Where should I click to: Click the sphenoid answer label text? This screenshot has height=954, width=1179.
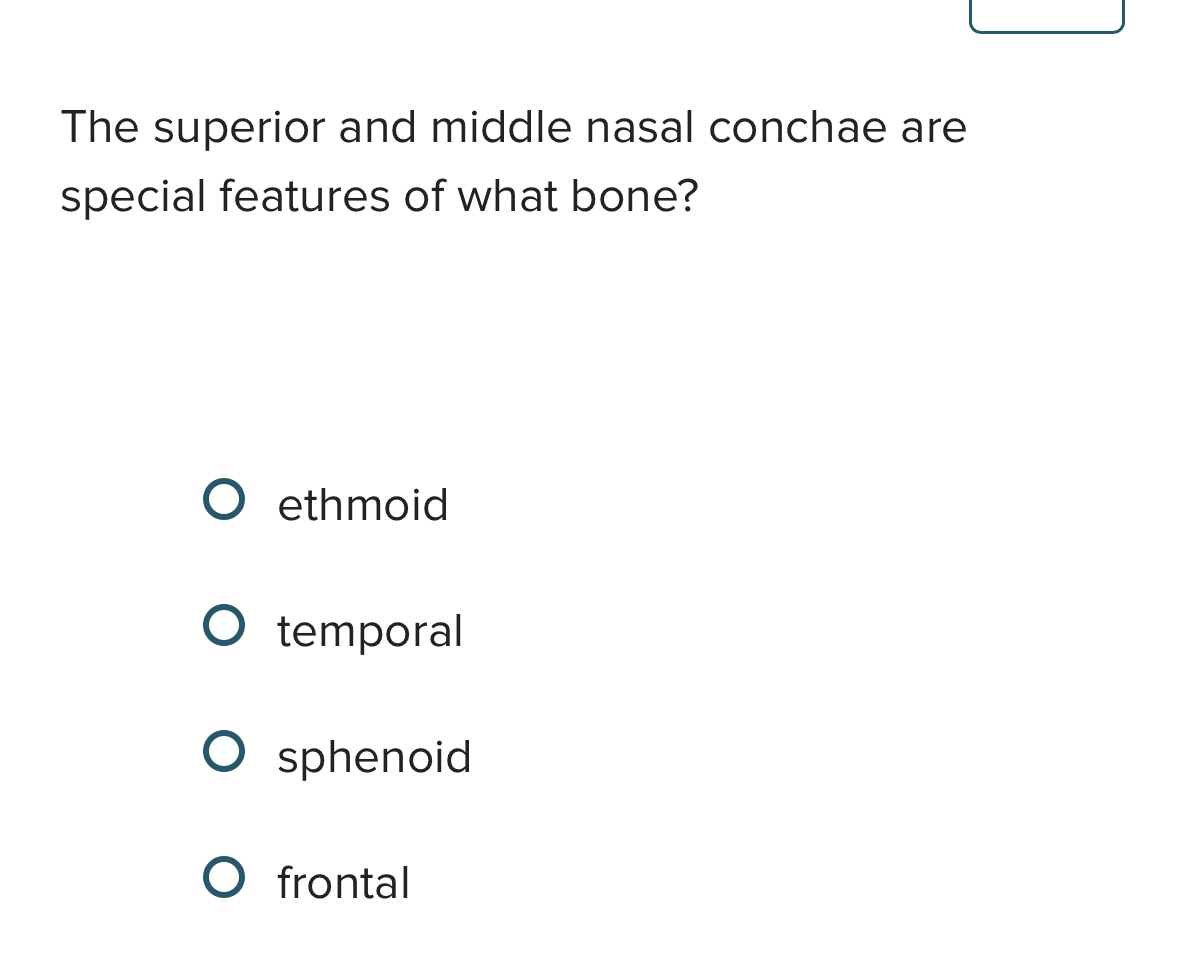tap(374, 757)
